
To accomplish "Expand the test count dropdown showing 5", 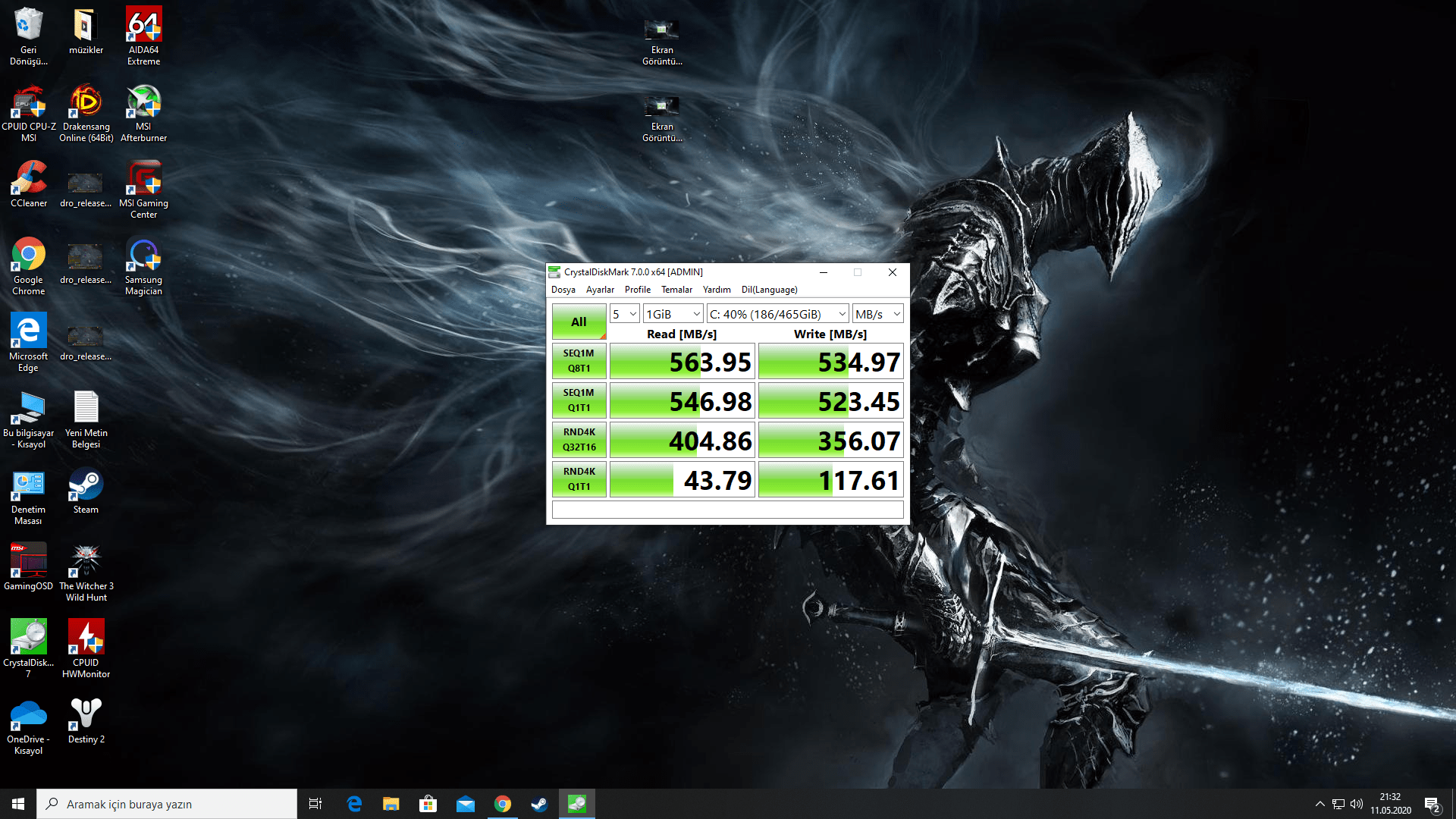I will point(624,314).
